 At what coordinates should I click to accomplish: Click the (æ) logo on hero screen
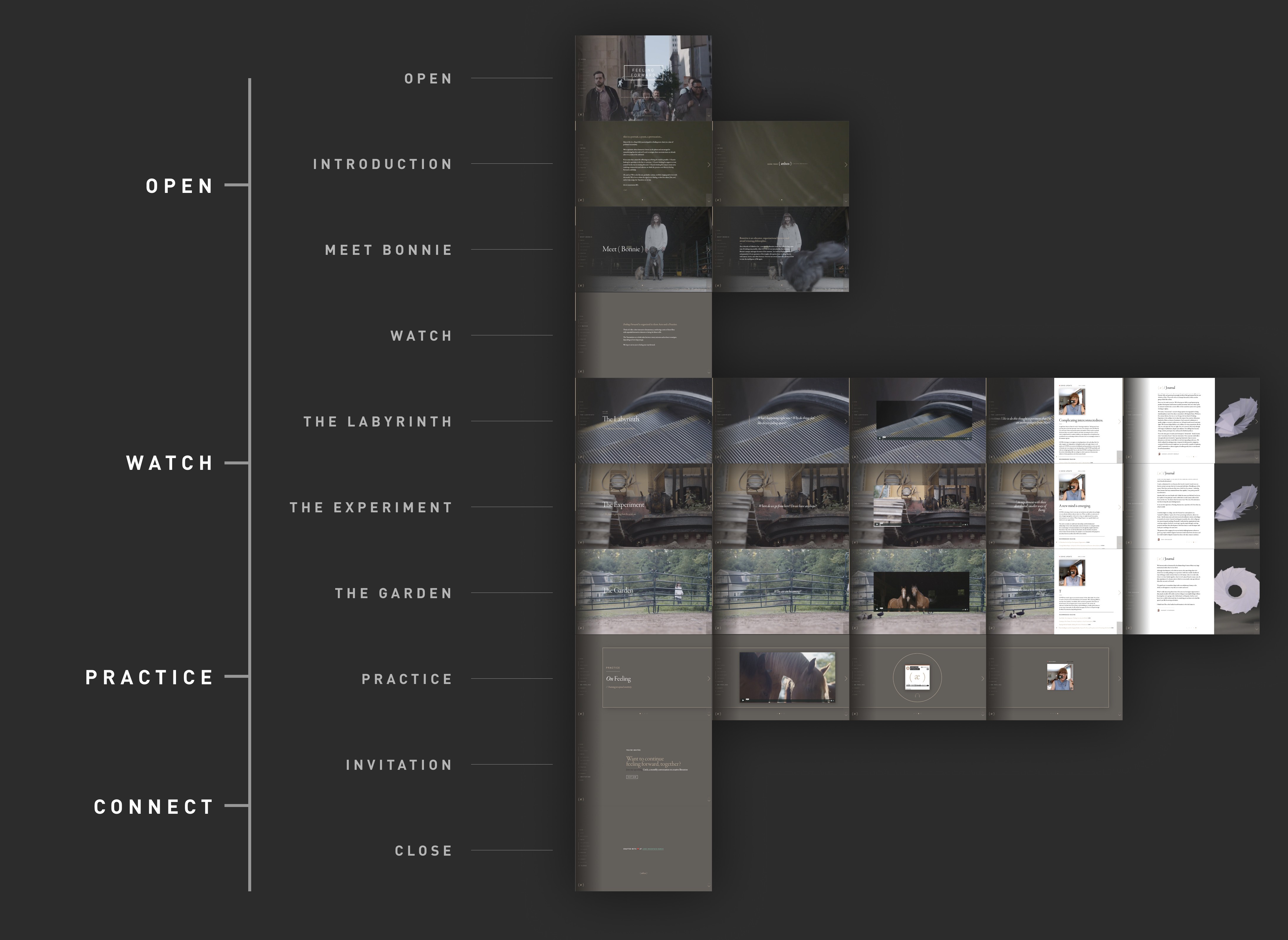580,114
